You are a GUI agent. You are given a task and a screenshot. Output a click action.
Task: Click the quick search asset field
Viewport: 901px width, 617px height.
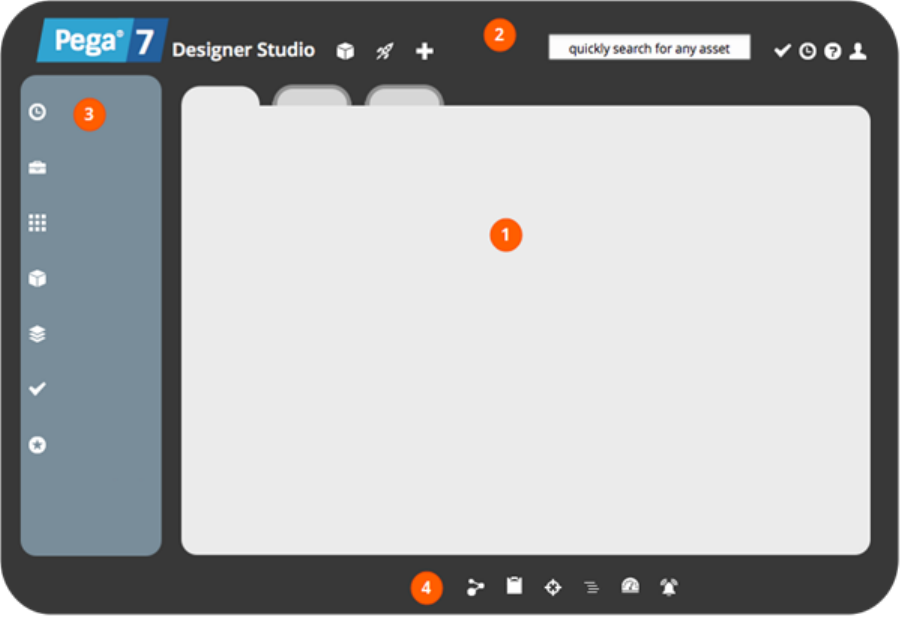pyautogui.click(x=649, y=47)
